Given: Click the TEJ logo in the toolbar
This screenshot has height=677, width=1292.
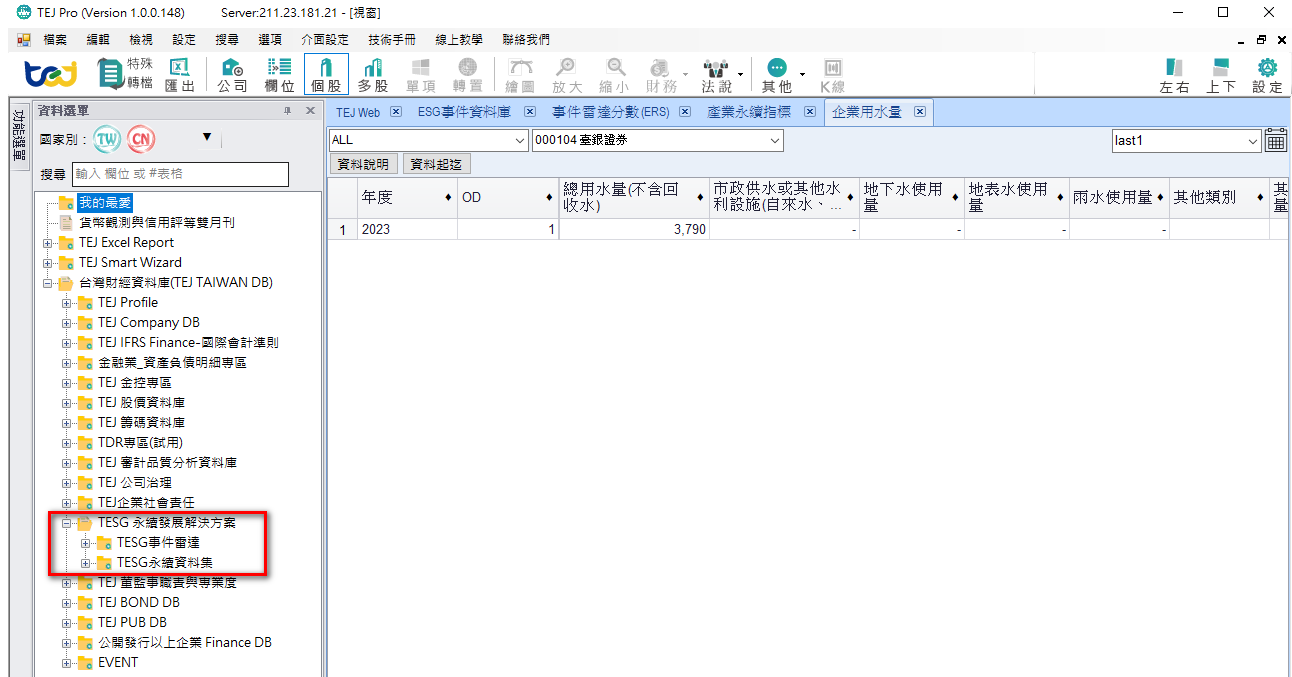Looking at the screenshot, I should [50, 75].
